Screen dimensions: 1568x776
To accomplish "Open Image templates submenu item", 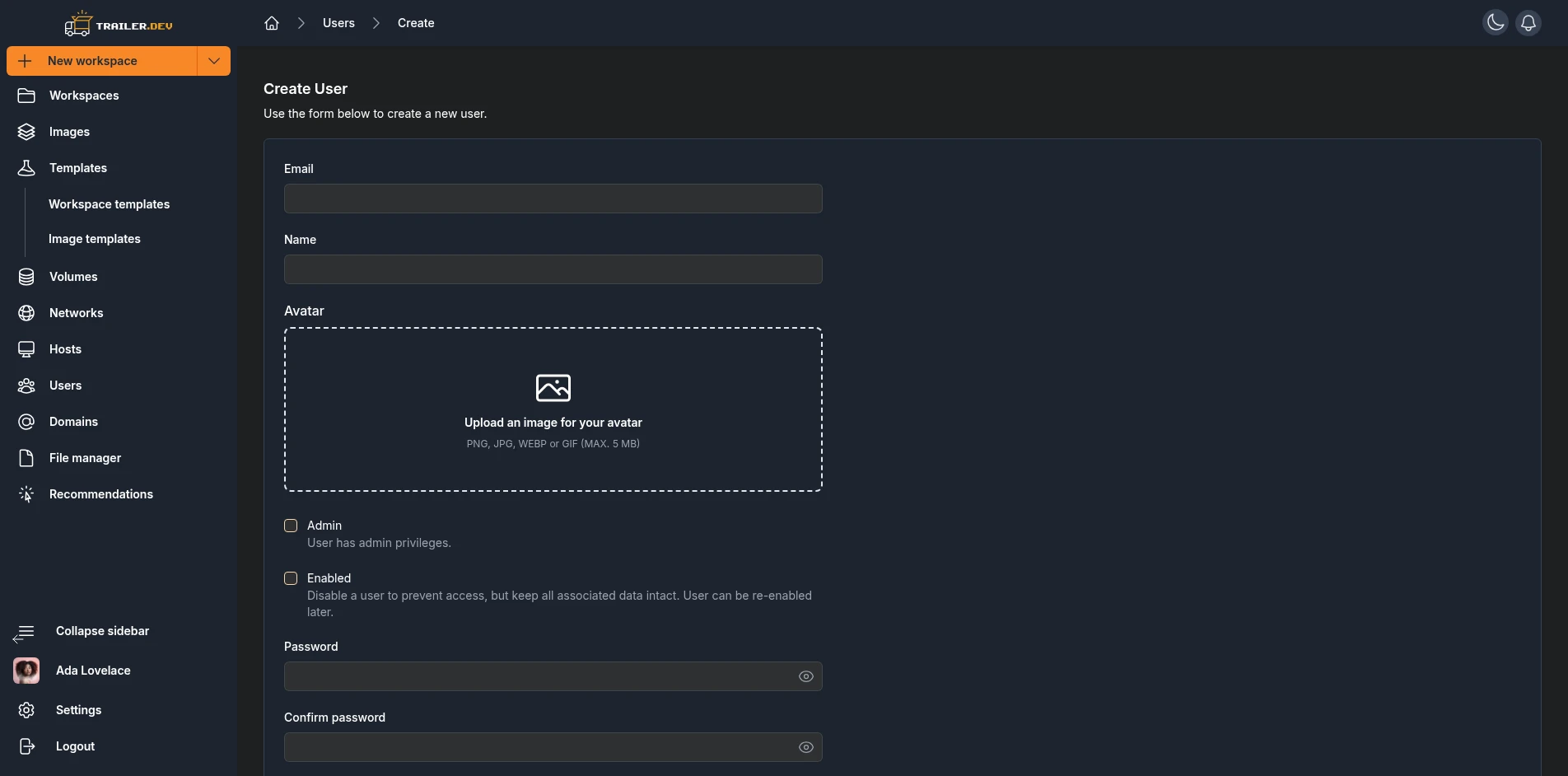I will [x=94, y=239].
